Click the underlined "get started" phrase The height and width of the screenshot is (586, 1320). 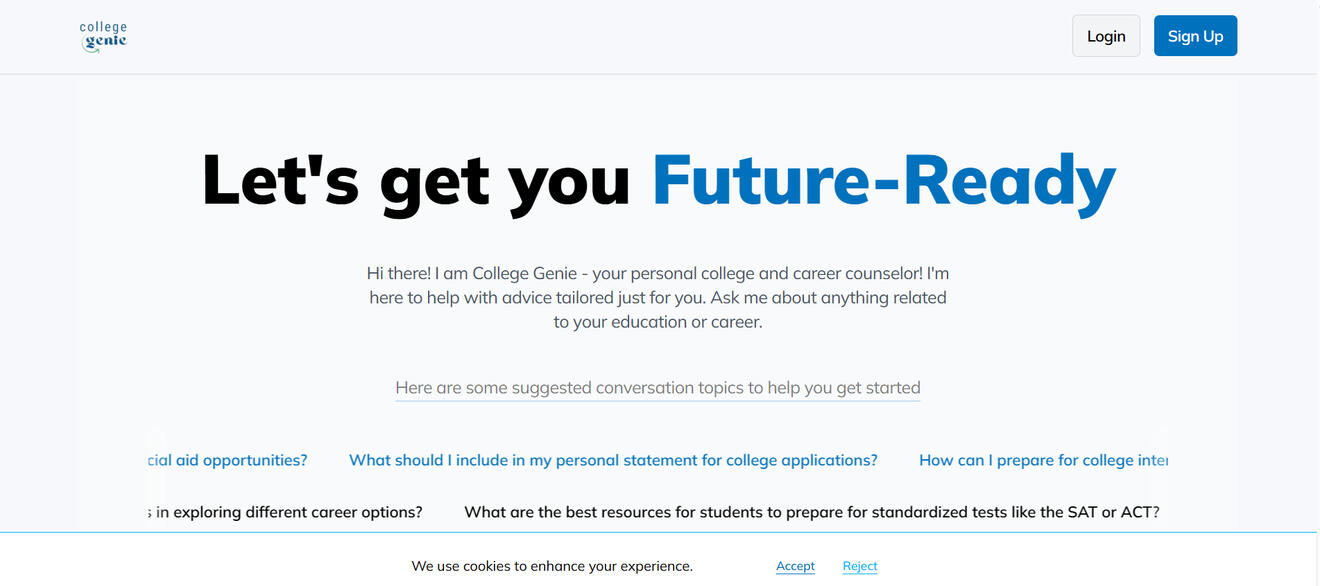point(878,388)
